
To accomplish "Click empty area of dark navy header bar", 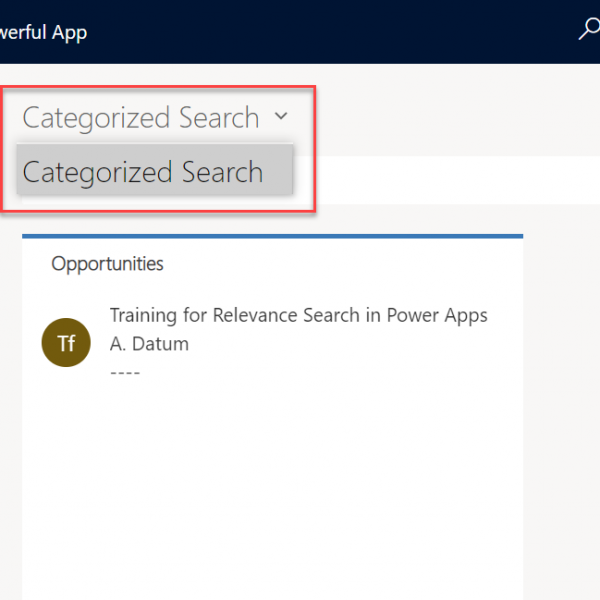I will (329, 31).
